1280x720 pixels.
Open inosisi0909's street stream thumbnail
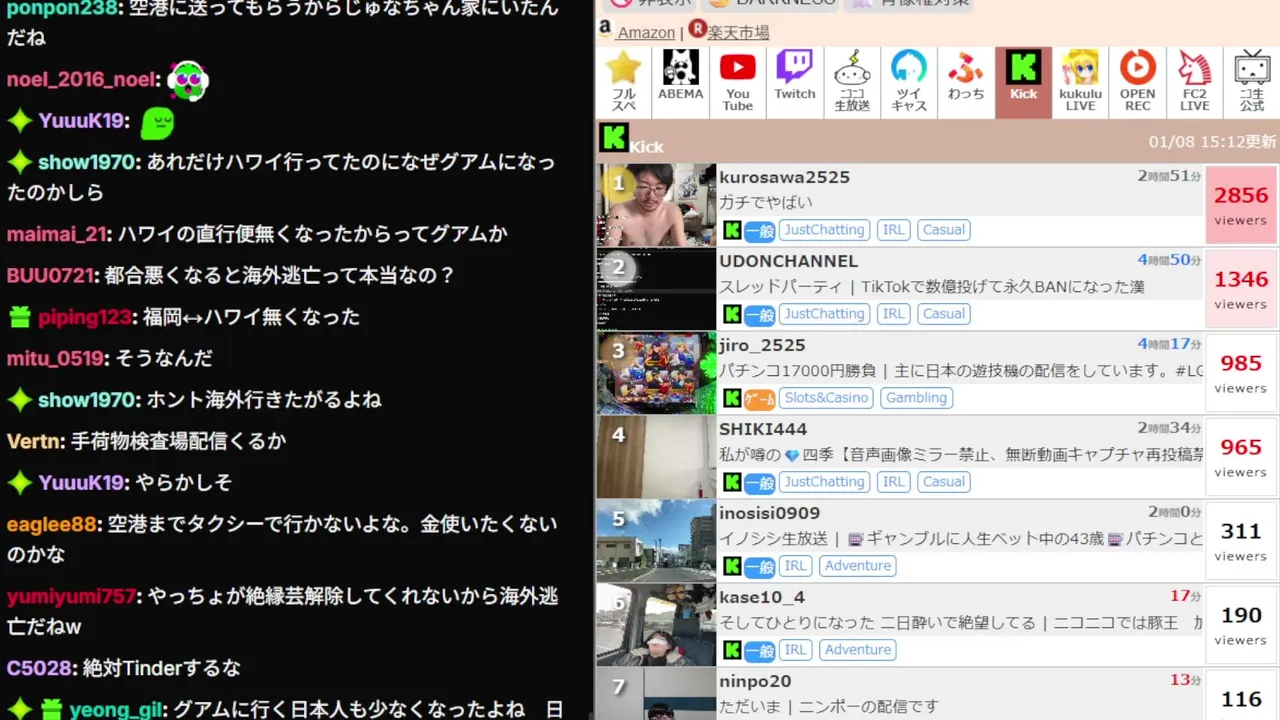click(x=656, y=541)
